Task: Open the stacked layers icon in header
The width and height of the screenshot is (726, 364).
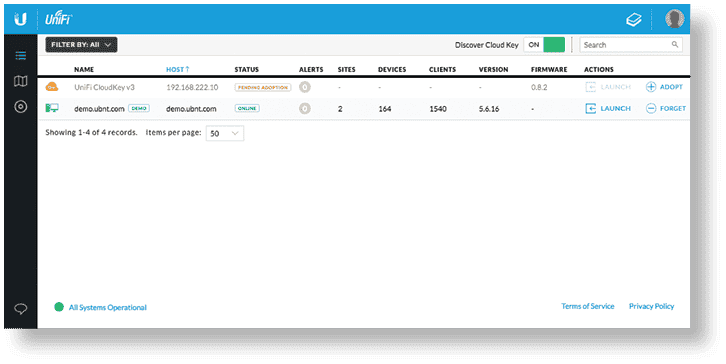Action: [x=634, y=19]
